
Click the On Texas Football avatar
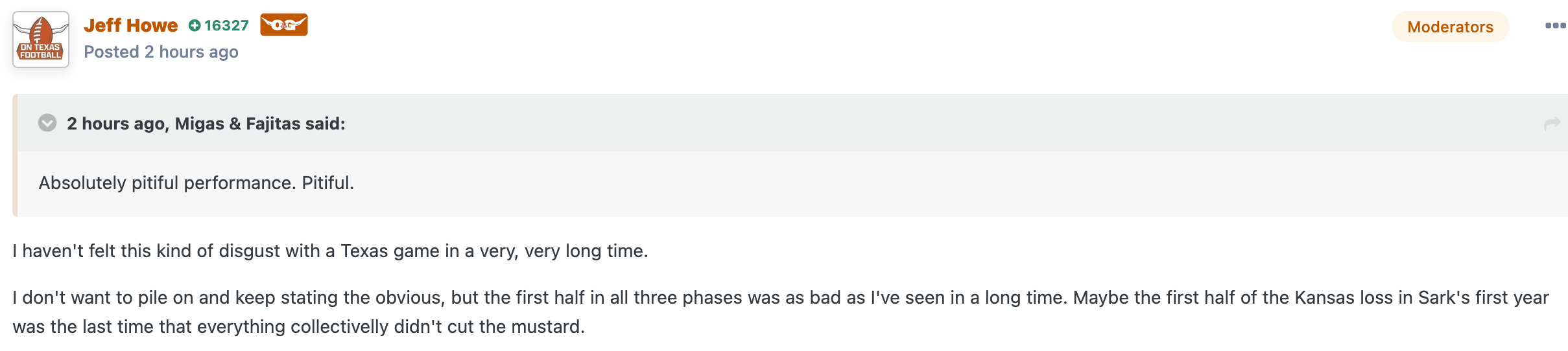[41, 40]
